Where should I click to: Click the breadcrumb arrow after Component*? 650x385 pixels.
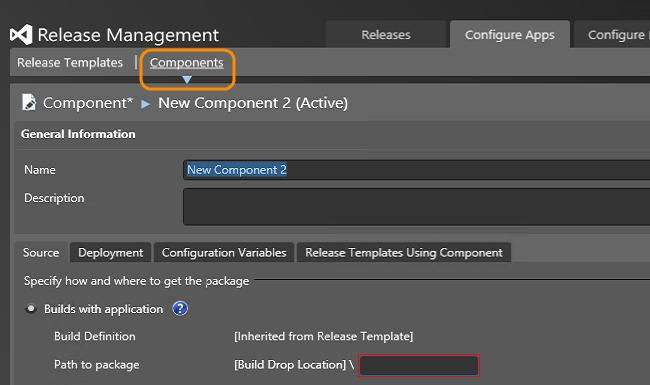tap(146, 104)
